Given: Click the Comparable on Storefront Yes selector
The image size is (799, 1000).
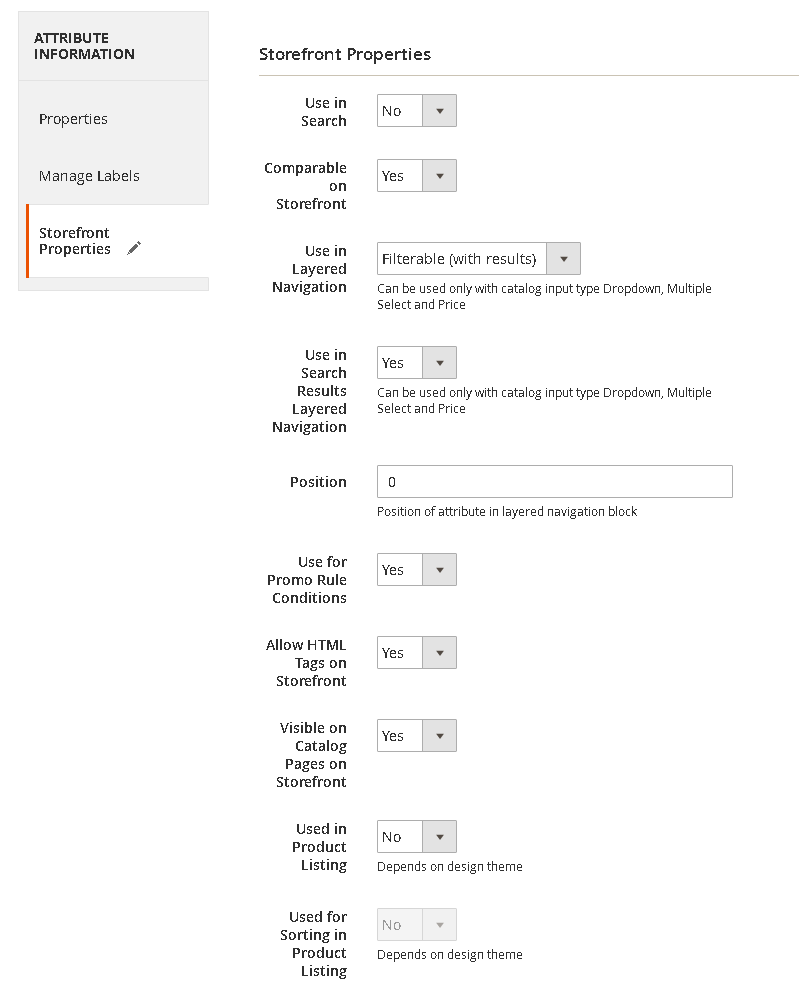Looking at the screenshot, I should [x=400, y=175].
